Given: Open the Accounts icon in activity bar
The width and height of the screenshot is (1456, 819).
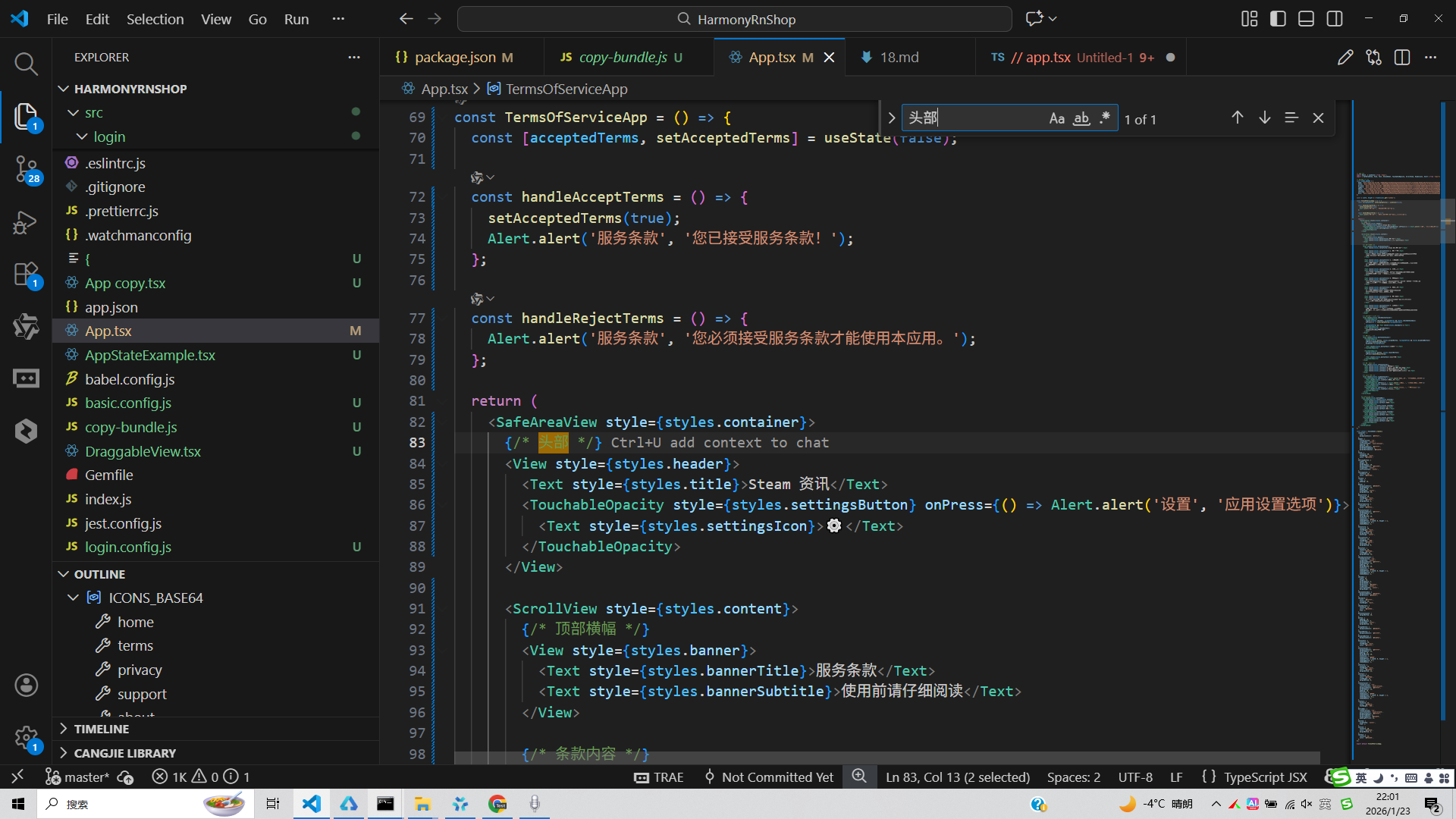Looking at the screenshot, I should (x=26, y=686).
